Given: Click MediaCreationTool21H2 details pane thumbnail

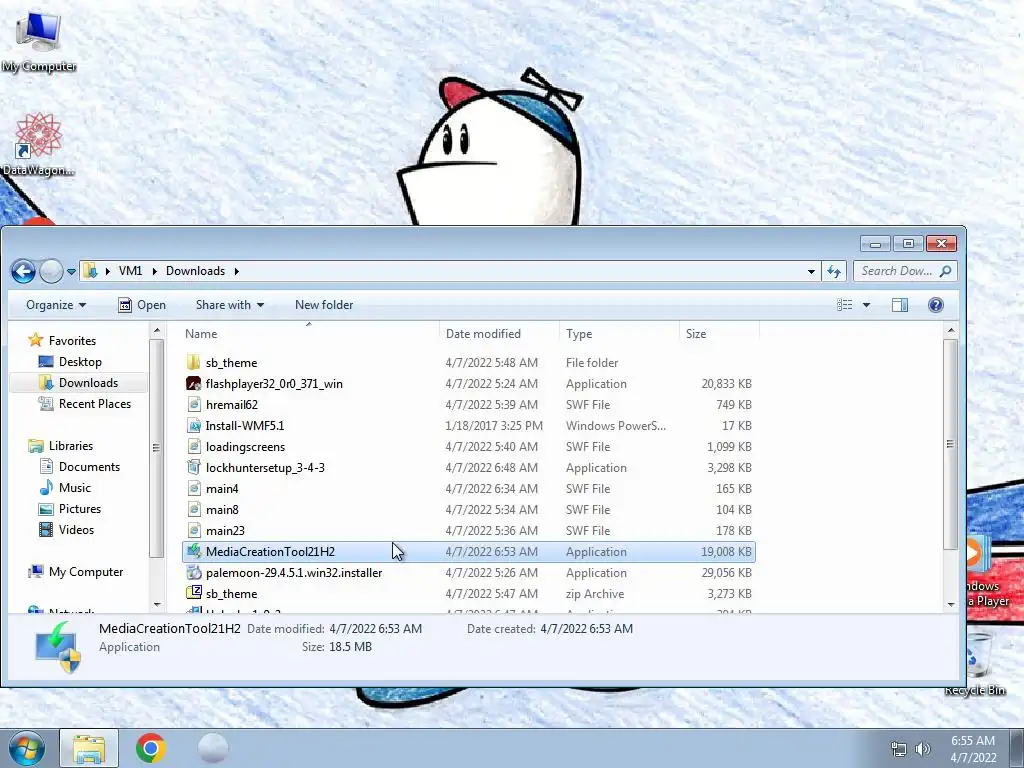Looking at the screenshot, I should 59,647.
